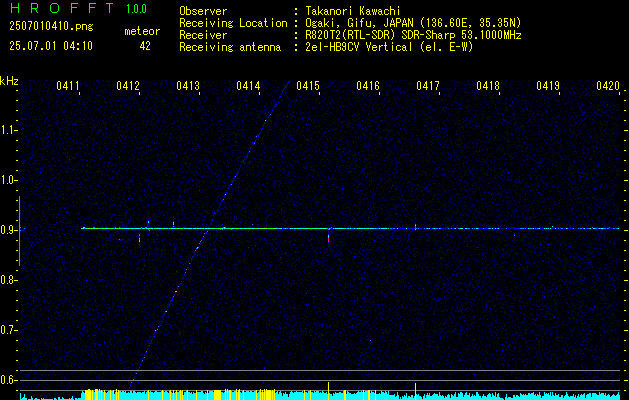Screen dimensions: 629x400
Task: Click the tall yellow signal-level bar below 0417
Action: point(416,391)
